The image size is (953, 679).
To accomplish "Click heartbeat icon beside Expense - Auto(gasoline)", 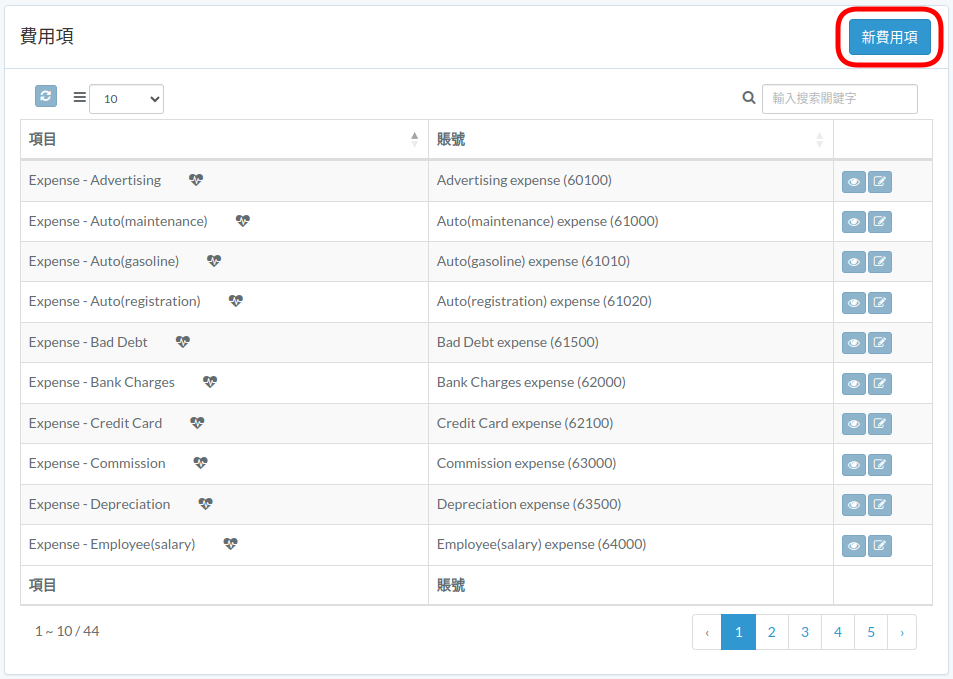I will 214,261.
